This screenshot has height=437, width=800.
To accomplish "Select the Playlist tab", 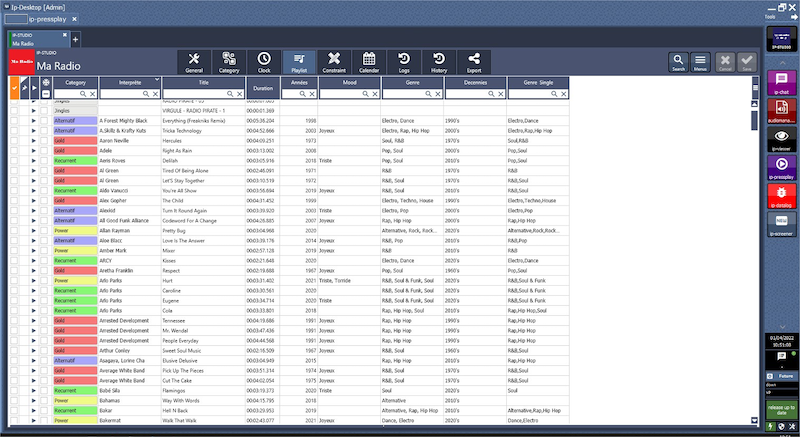I will click(299, 62).
